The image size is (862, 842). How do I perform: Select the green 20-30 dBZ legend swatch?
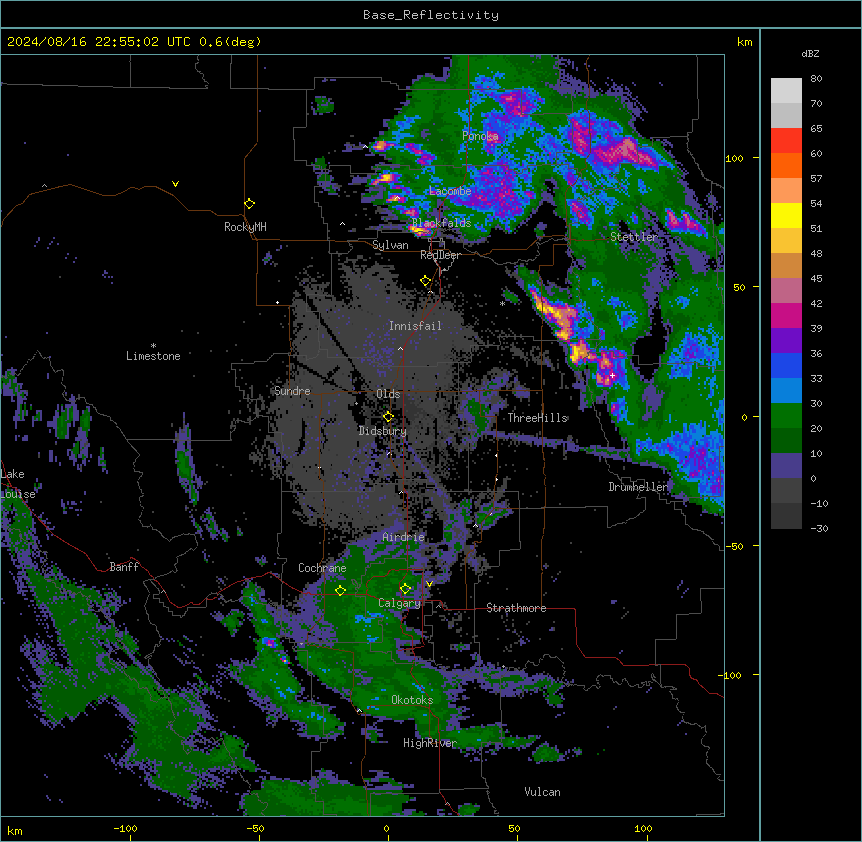click(786, 416)
